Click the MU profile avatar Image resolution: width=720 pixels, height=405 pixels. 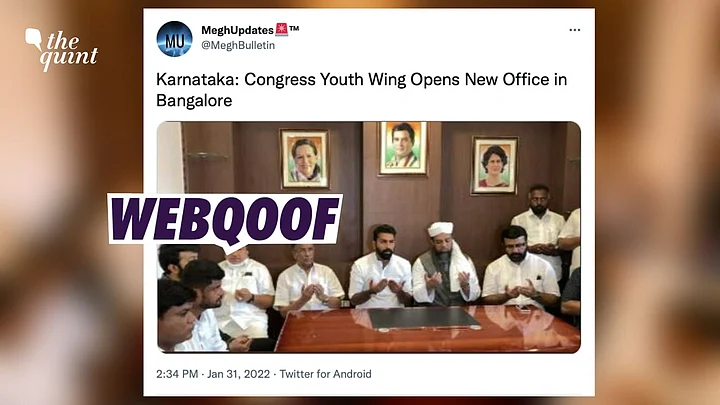point(174,39)
